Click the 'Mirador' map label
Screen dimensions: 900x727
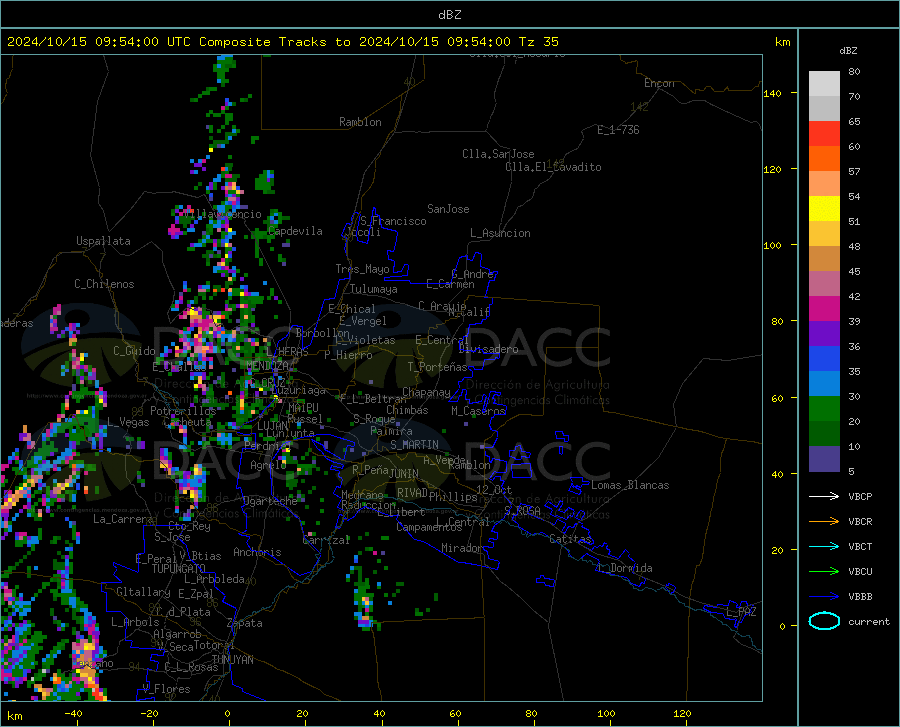462,548
